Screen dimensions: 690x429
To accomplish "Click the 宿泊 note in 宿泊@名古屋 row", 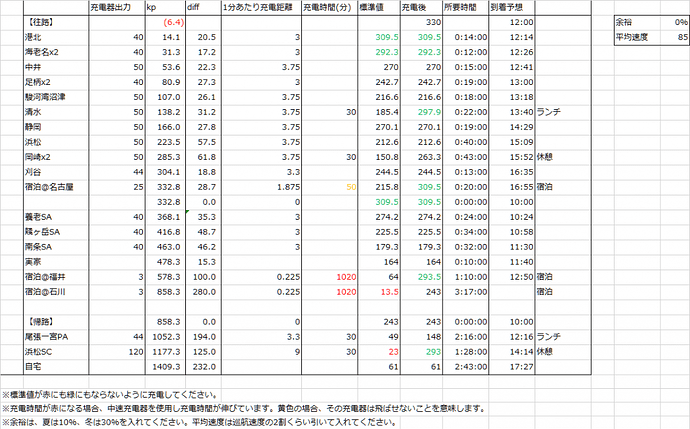I will pos(545,187).
